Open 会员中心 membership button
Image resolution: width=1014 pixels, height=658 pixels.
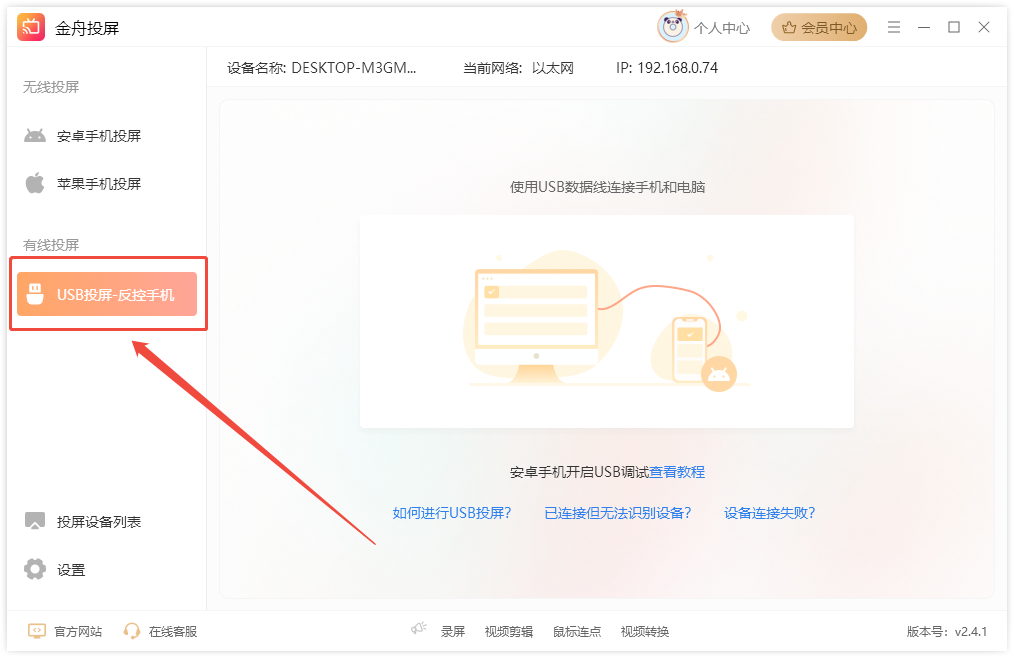click(819, 28)
